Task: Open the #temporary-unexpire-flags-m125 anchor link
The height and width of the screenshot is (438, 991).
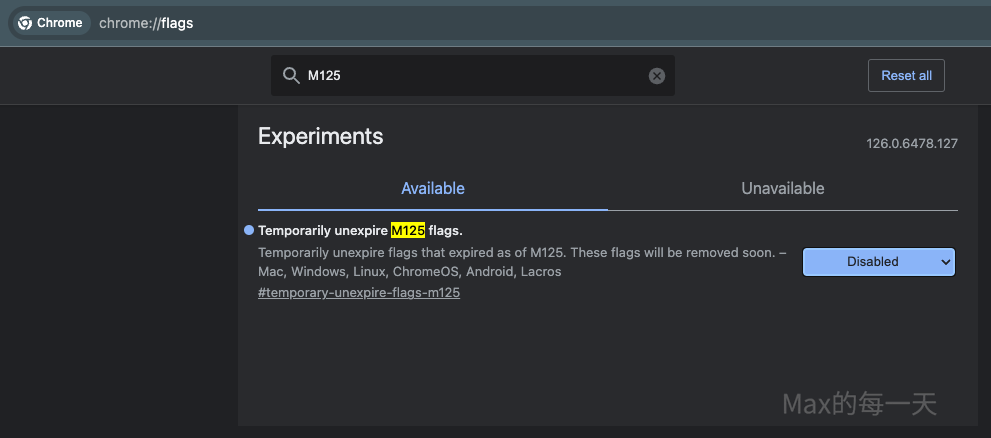Action: [x=359, y=293]
